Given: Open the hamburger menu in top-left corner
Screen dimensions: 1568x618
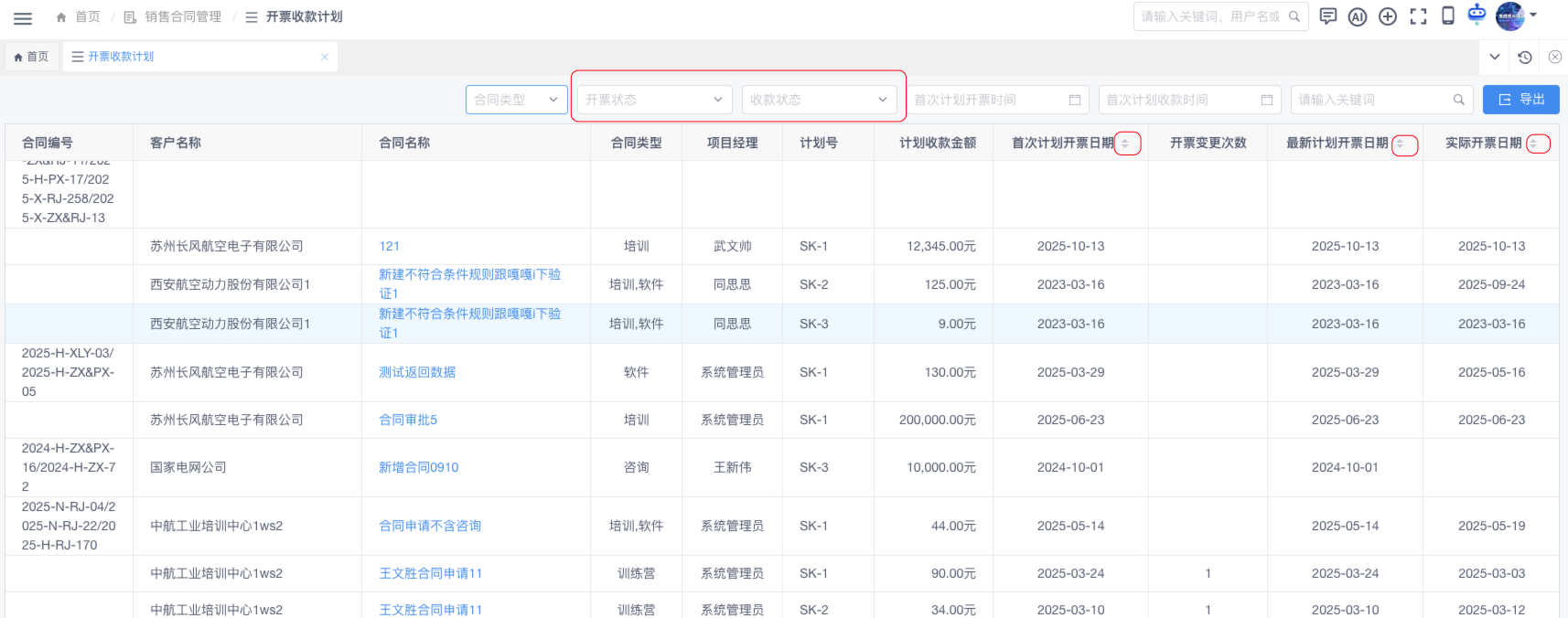Looking at the screenshot, I should click(x=23, y=17).
